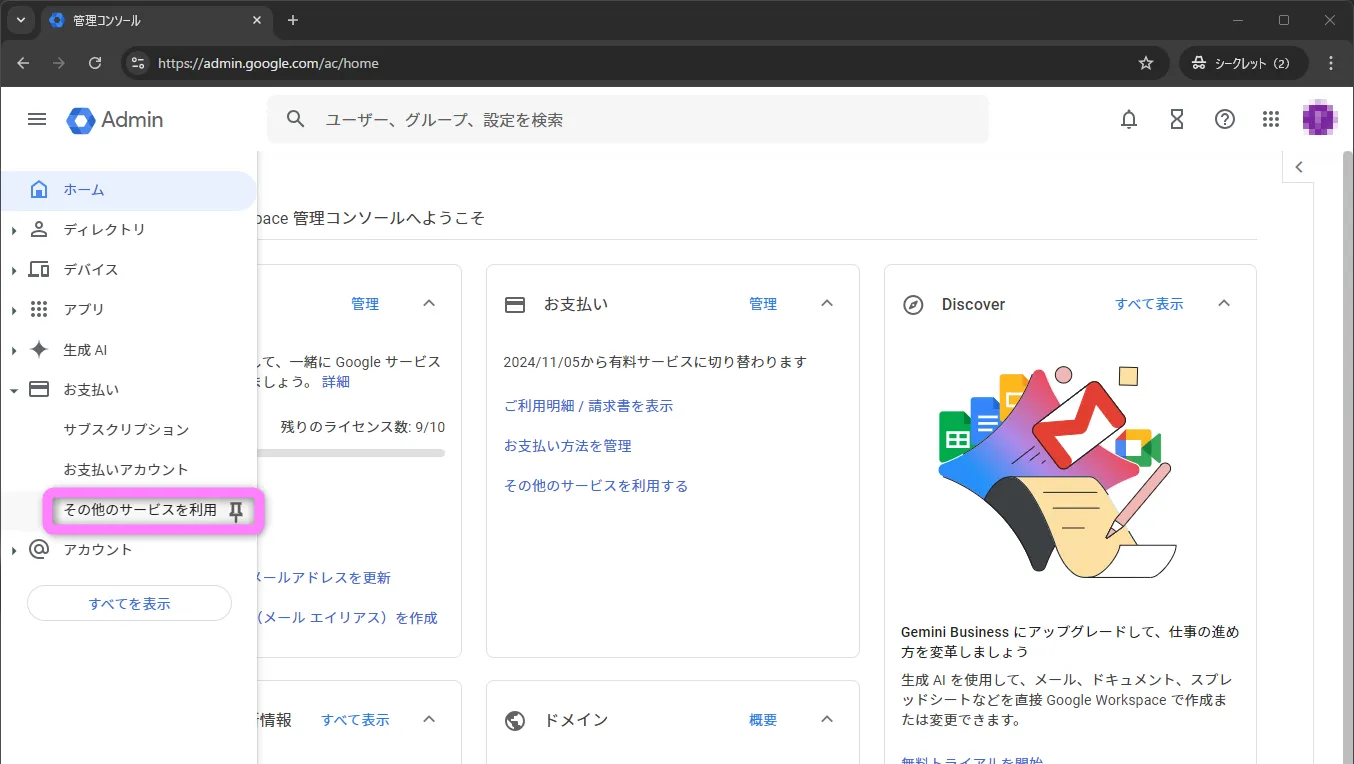
Task: Open サブスクリプション in the sidebar
Action: 126,430
